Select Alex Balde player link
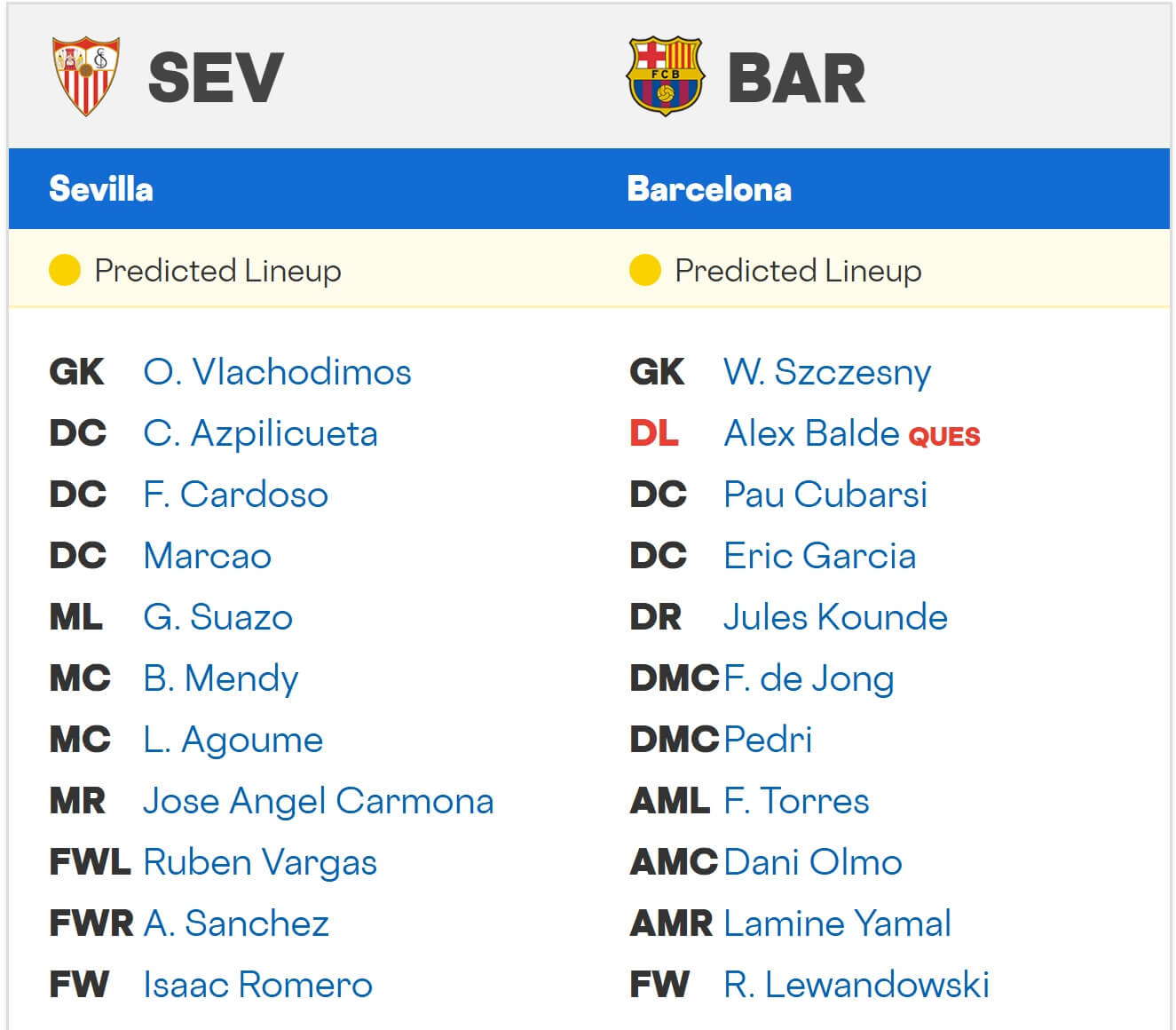This screenshot has width=1176, height=1030. coord(811,433)
